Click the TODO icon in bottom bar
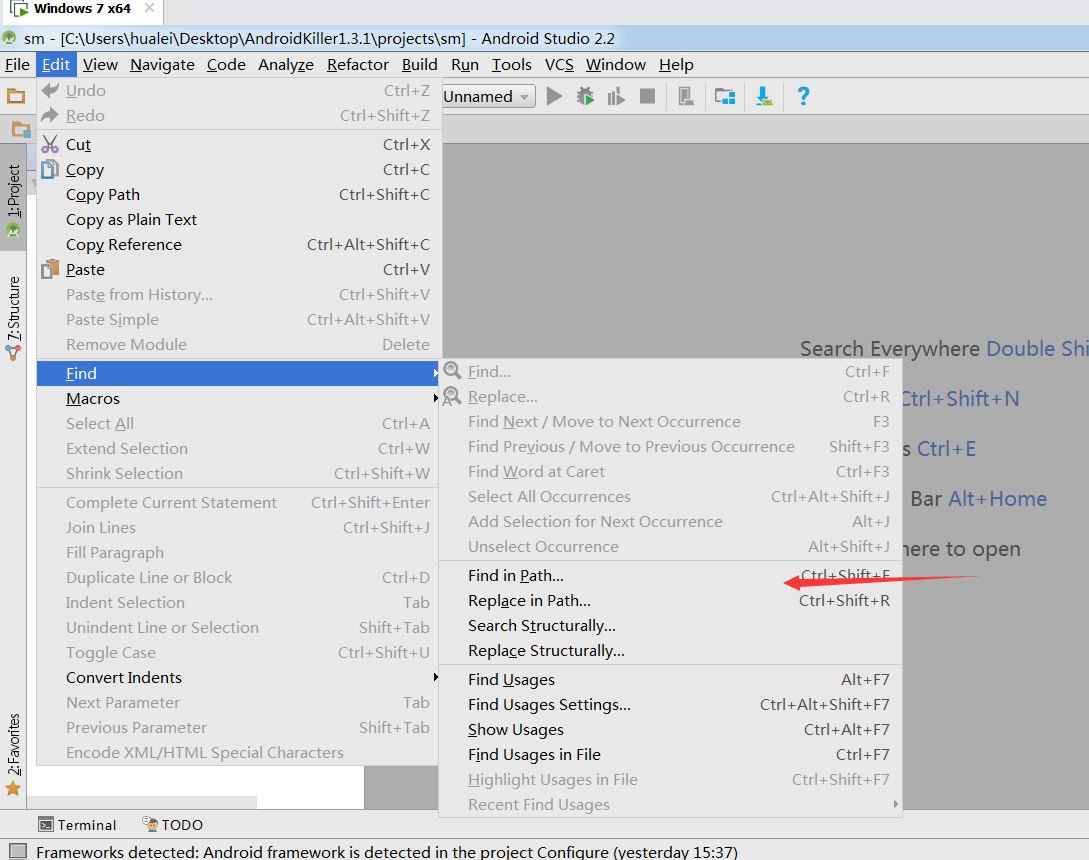Screen dimensions: 1089x860 (x=150, y=824)
